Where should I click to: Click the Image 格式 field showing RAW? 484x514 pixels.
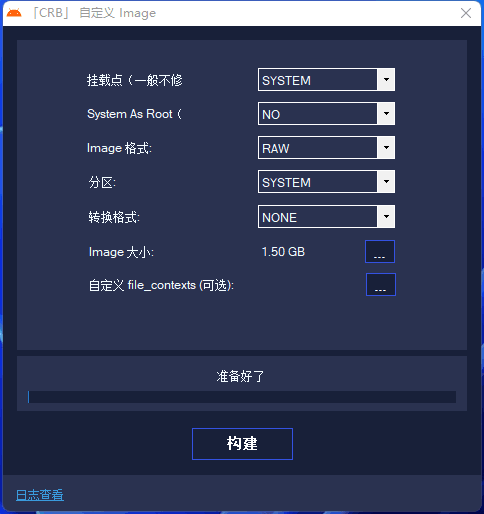326,147
